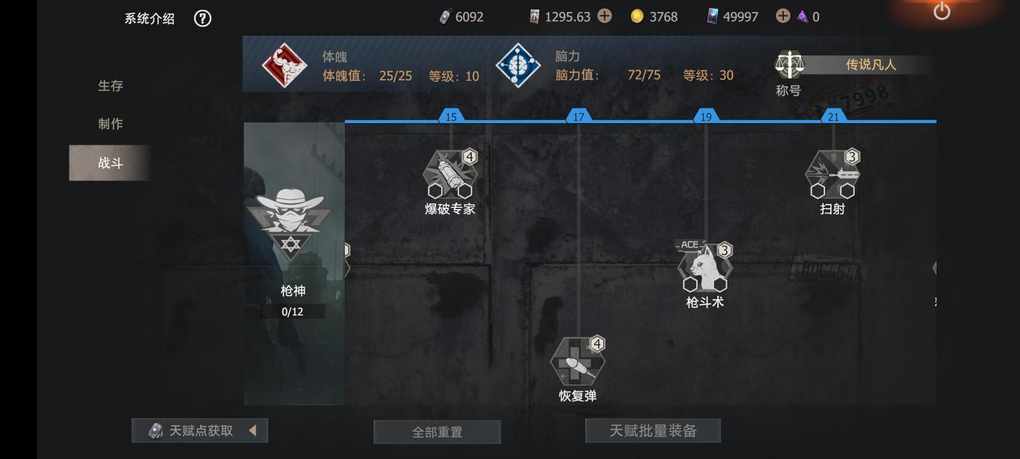Image resolution: width=1020 pixels, height=459 pixels.
Task: Open the 传说凡人 title badge
Action: 870,64
